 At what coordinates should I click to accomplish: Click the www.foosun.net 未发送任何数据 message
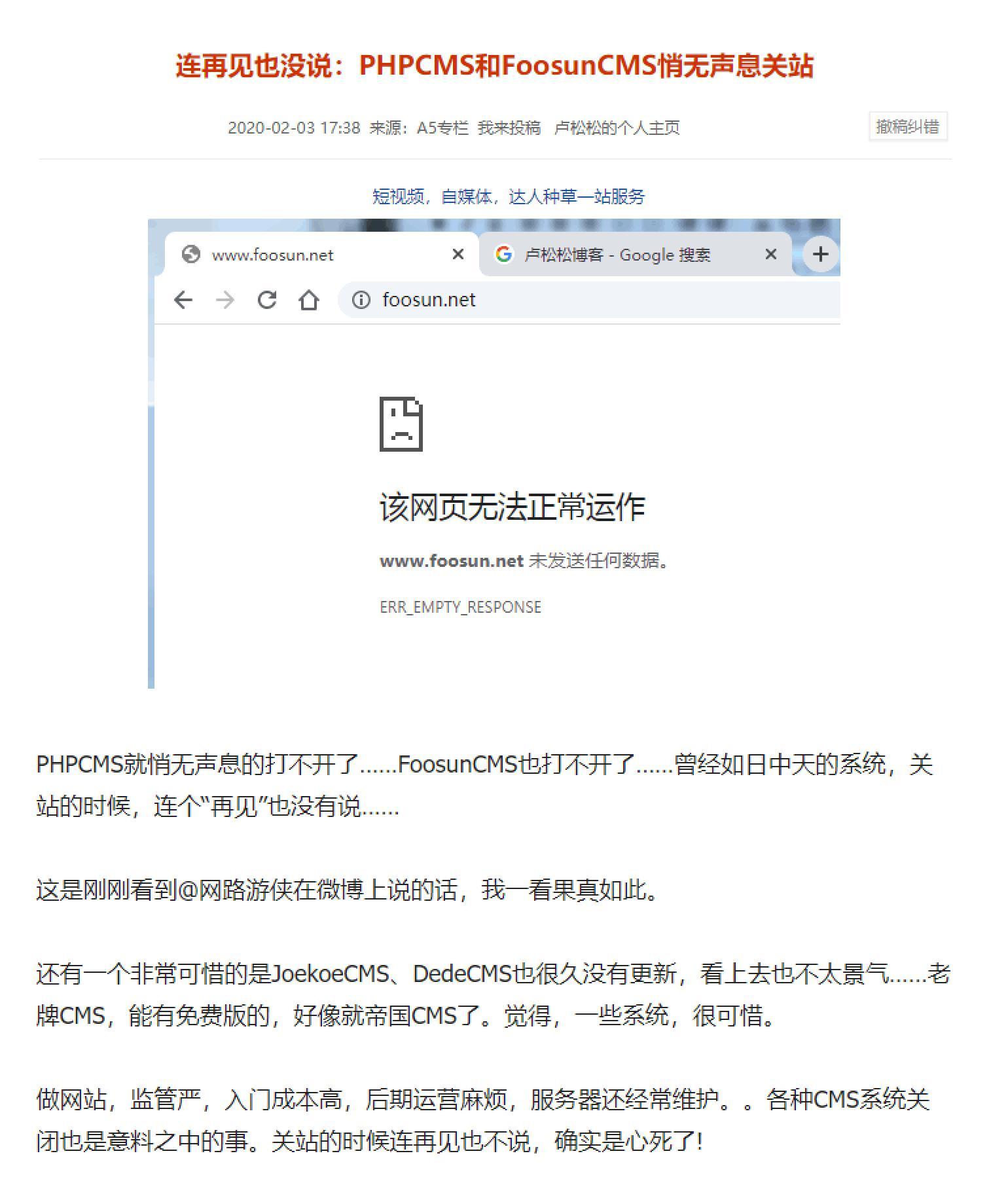tap(524, 561)
